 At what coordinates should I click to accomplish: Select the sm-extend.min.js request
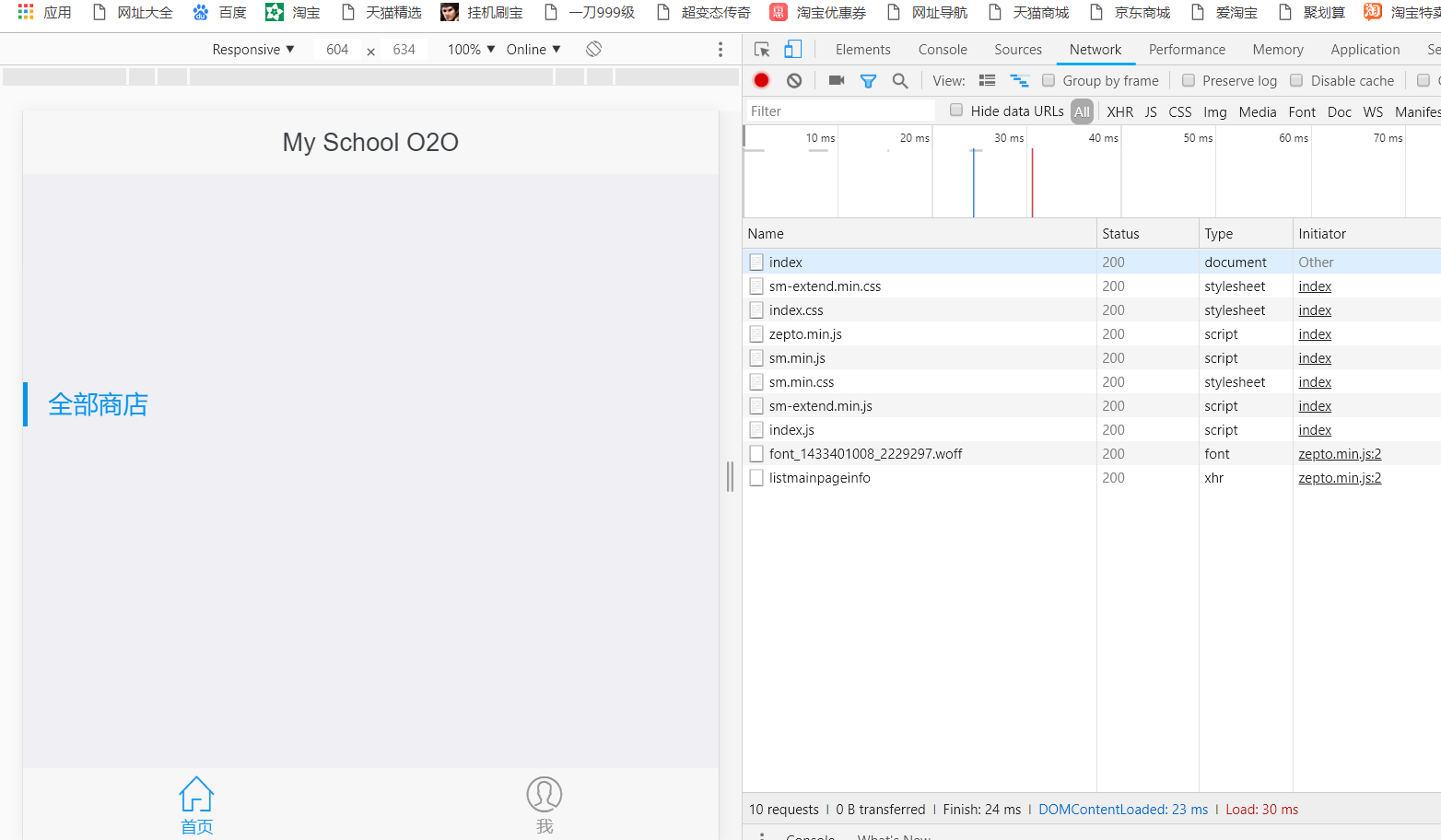(x=1092, y=406)
